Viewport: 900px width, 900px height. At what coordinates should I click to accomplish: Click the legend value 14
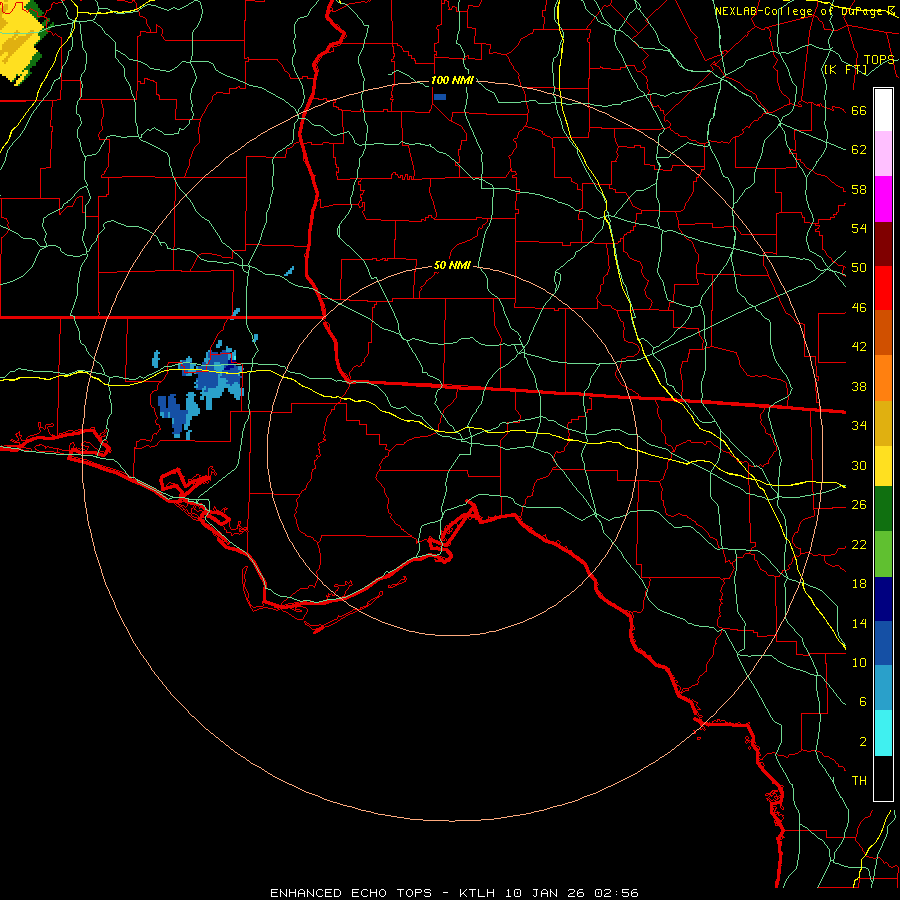[859, 623]
